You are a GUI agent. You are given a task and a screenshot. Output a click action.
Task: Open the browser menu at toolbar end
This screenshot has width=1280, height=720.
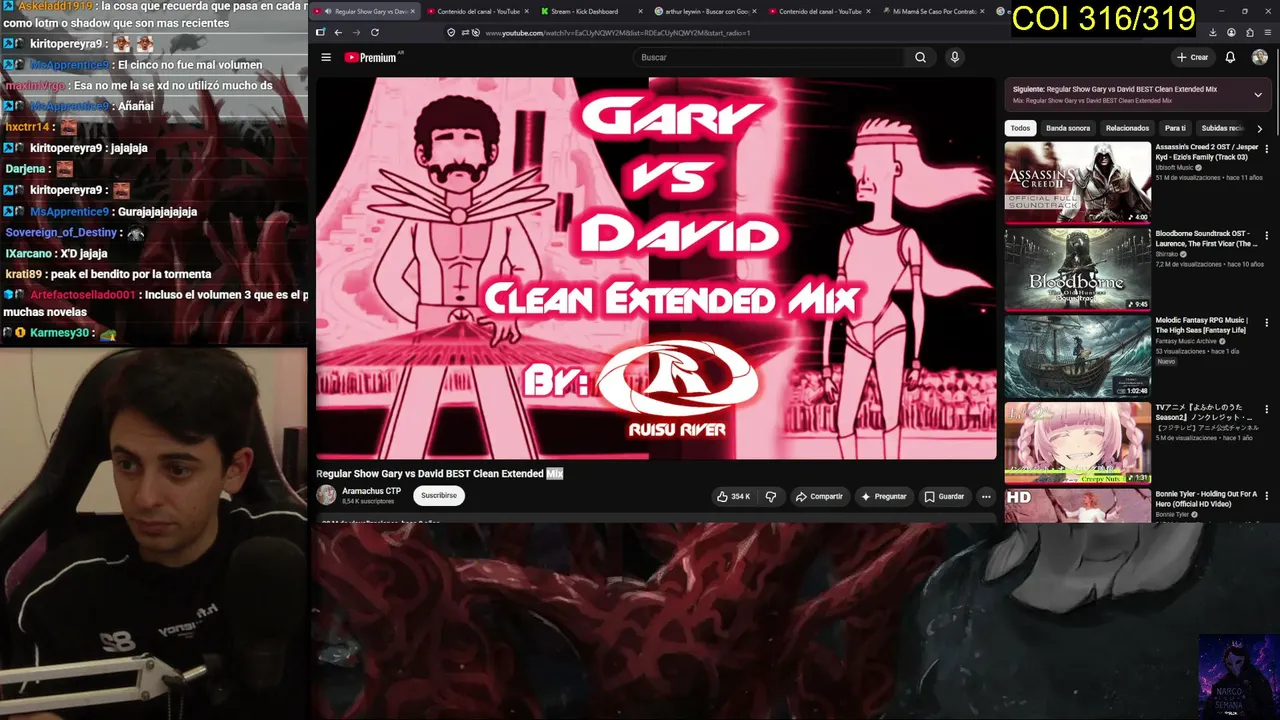[1267, 32]
